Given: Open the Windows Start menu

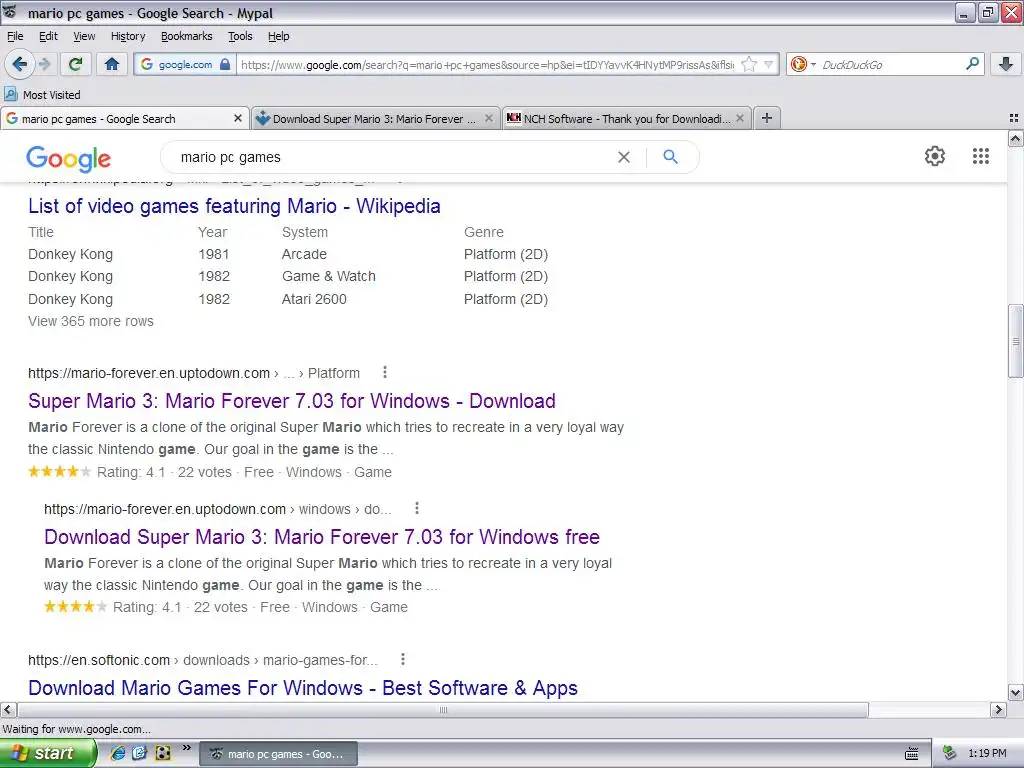Looking at the screenshot, I should (x=48, y=753).
